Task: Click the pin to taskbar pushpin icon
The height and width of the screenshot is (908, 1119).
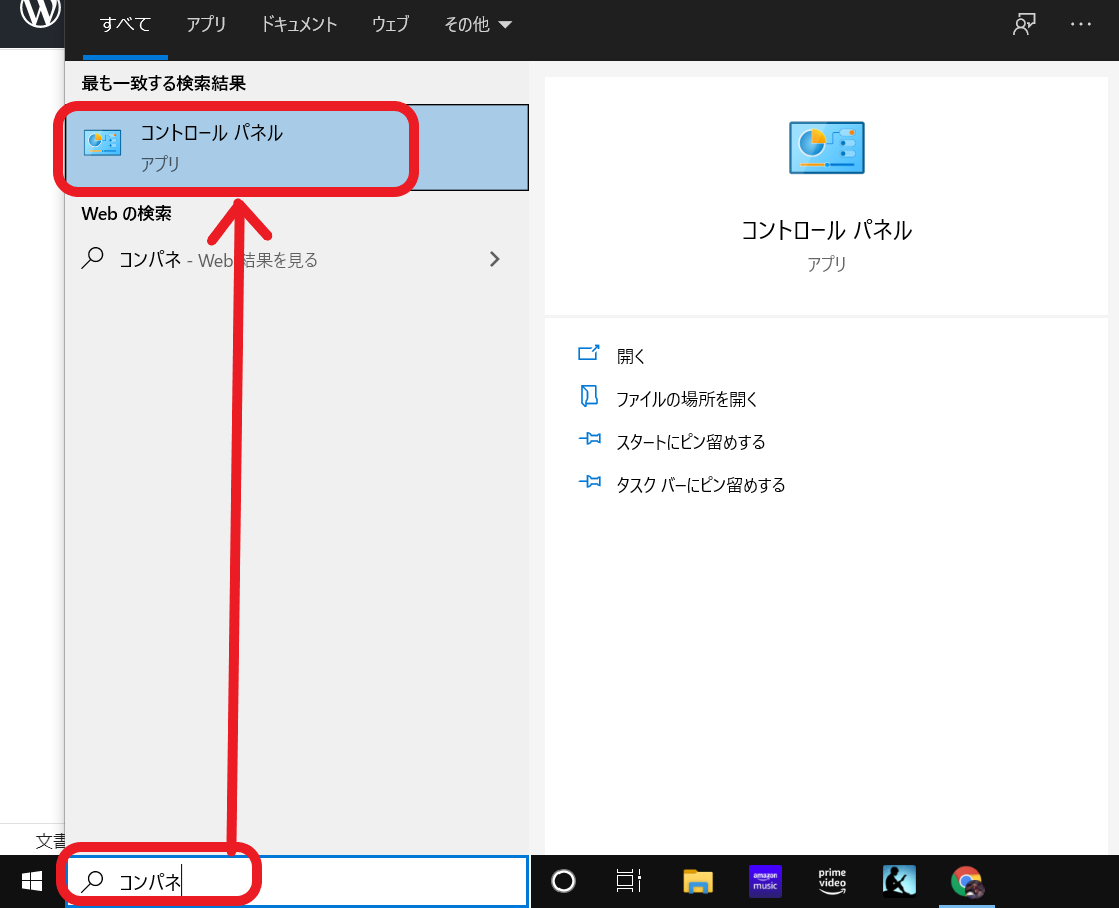Action: [x=589, y=482]
